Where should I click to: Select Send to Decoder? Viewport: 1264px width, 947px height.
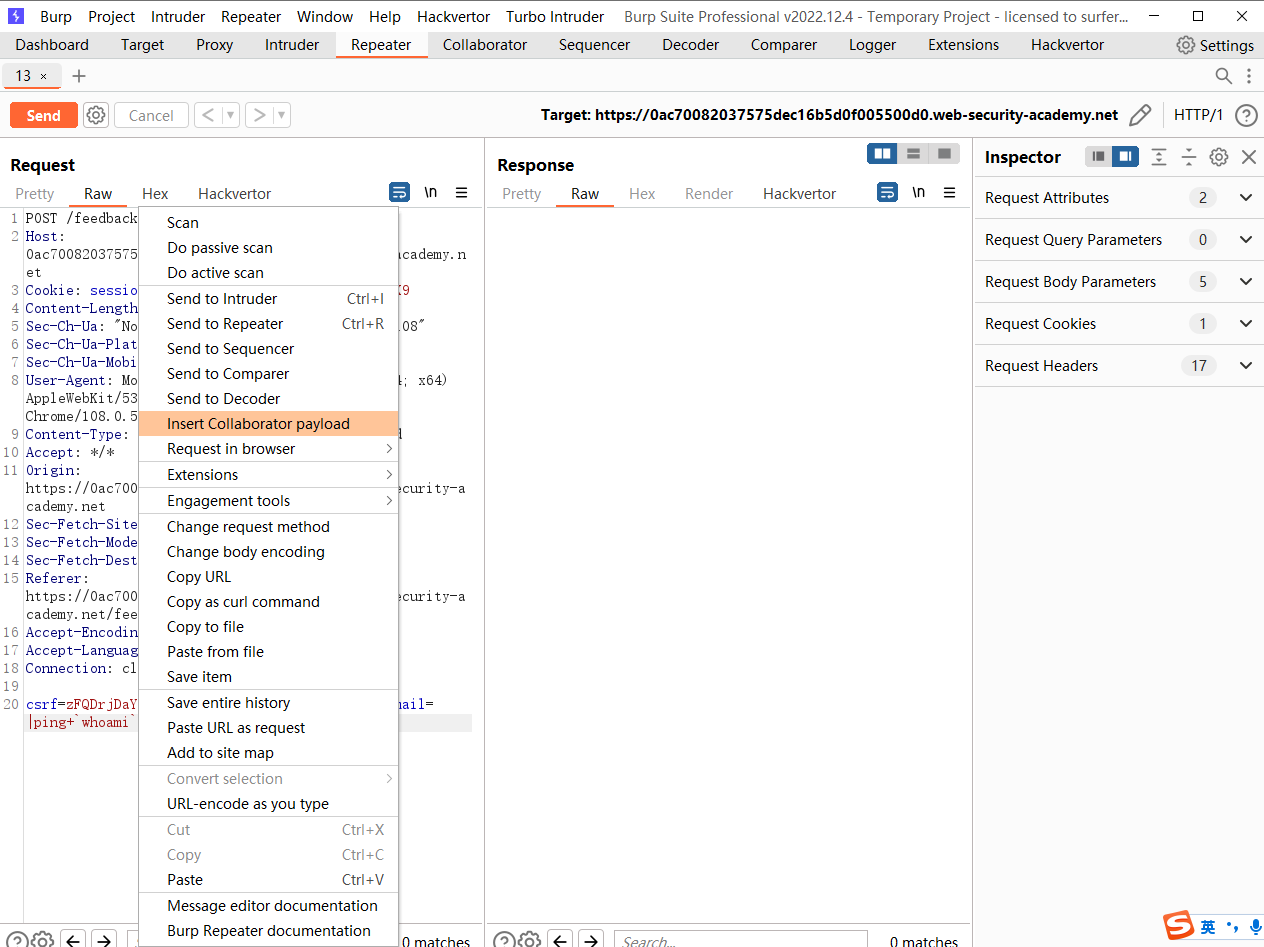pos(268,399)
